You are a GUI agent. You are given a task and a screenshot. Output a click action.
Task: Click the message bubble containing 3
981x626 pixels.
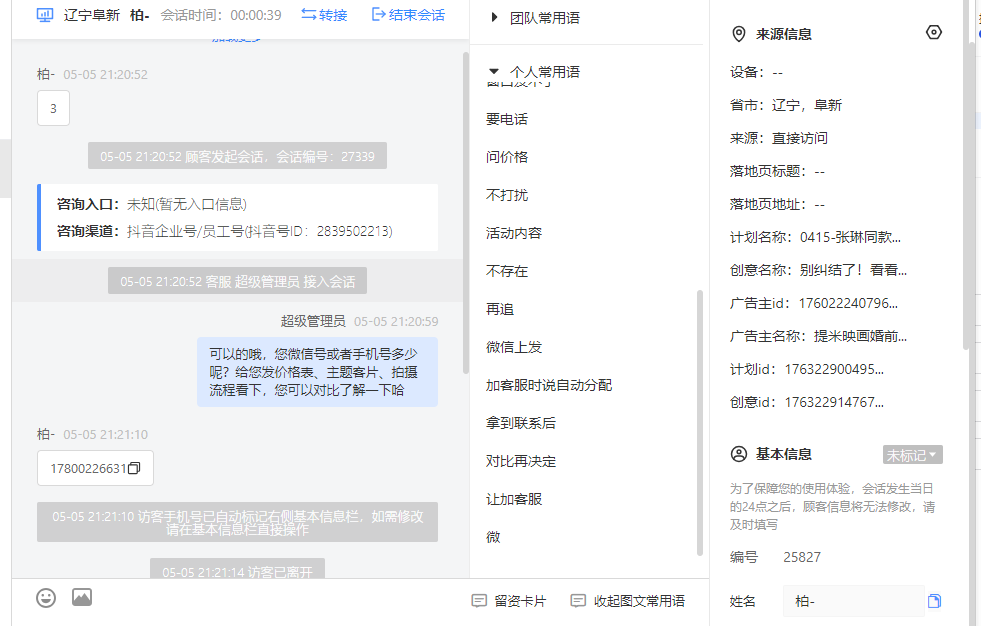pyautogui.click(x=53, y=108)
